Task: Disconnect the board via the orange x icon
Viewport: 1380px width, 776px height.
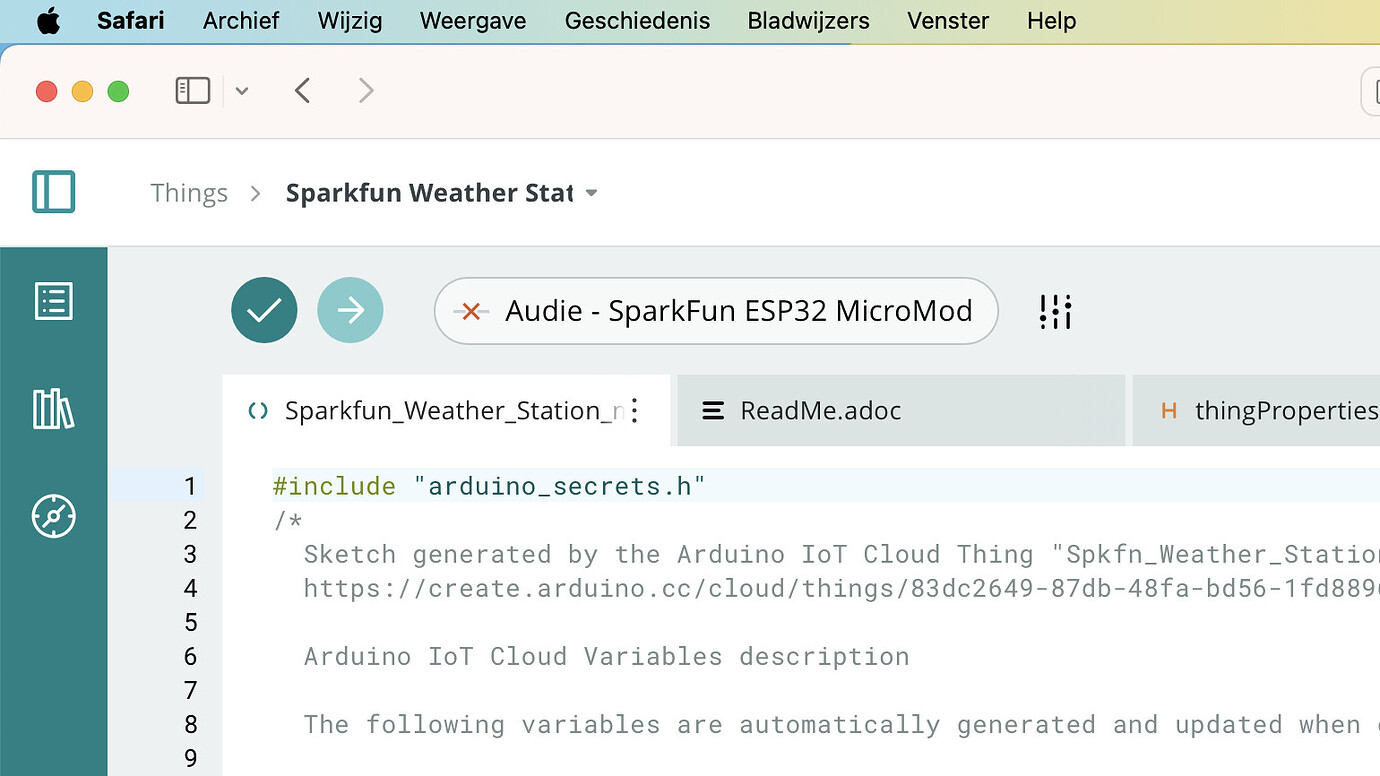Action: click(x=470, y=311)
